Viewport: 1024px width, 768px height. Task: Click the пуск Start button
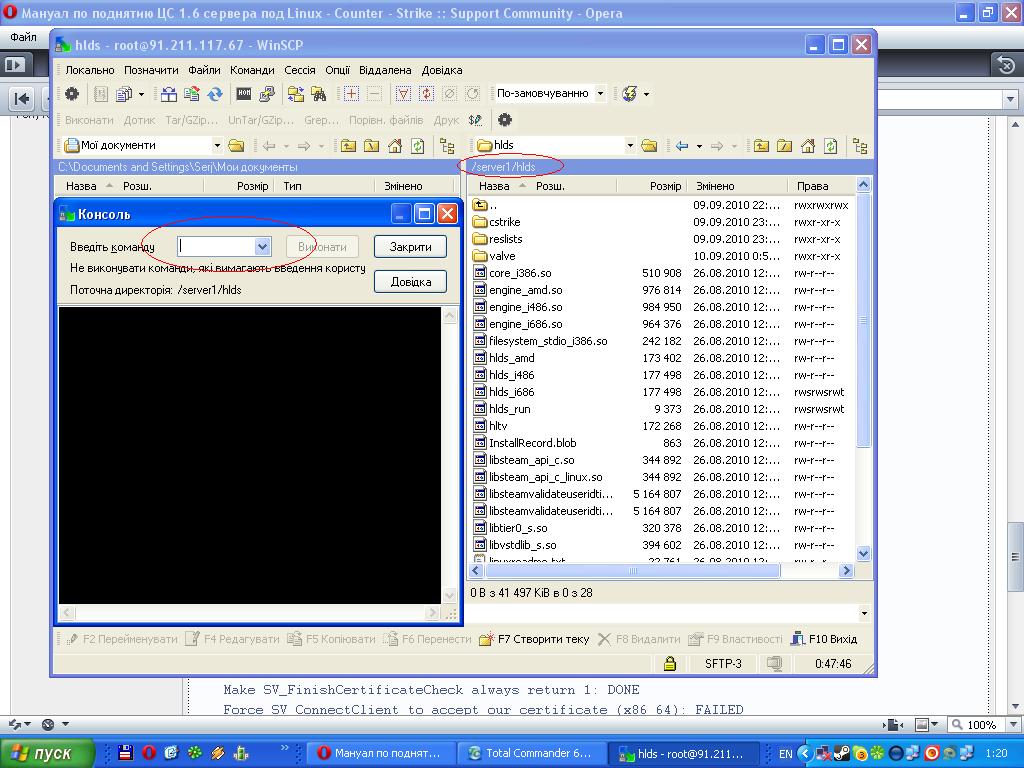47,753
